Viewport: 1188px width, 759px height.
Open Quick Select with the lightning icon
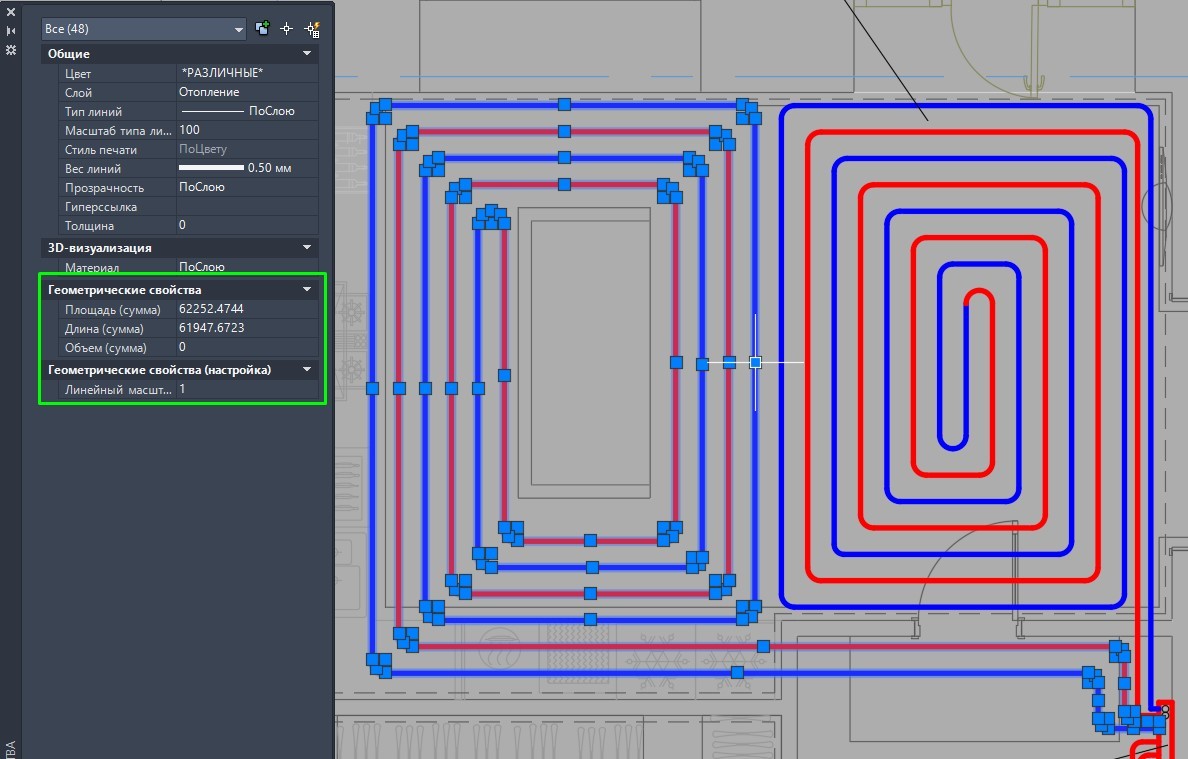click(311, 29)
